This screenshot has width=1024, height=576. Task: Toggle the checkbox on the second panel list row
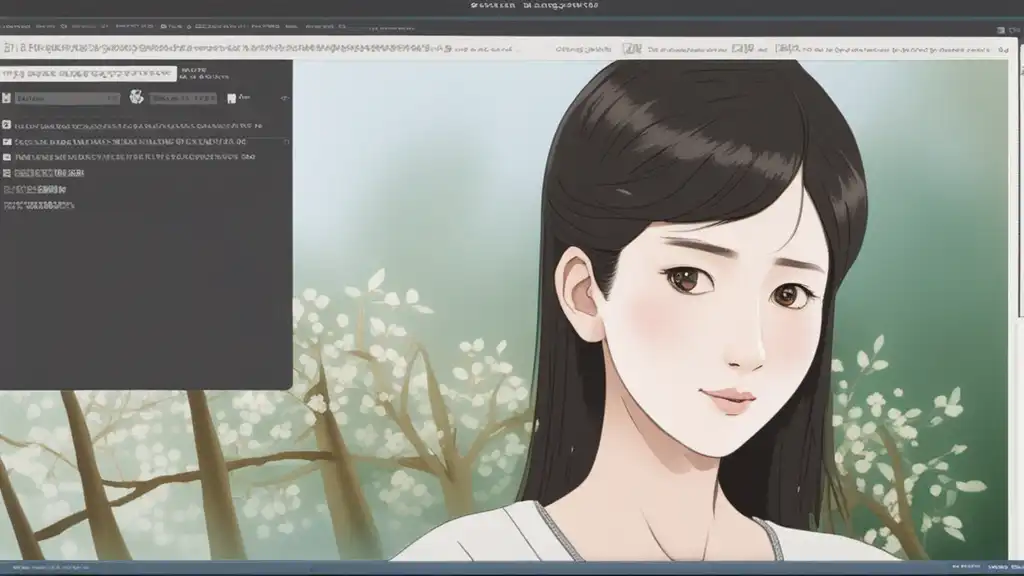[7, 142]
